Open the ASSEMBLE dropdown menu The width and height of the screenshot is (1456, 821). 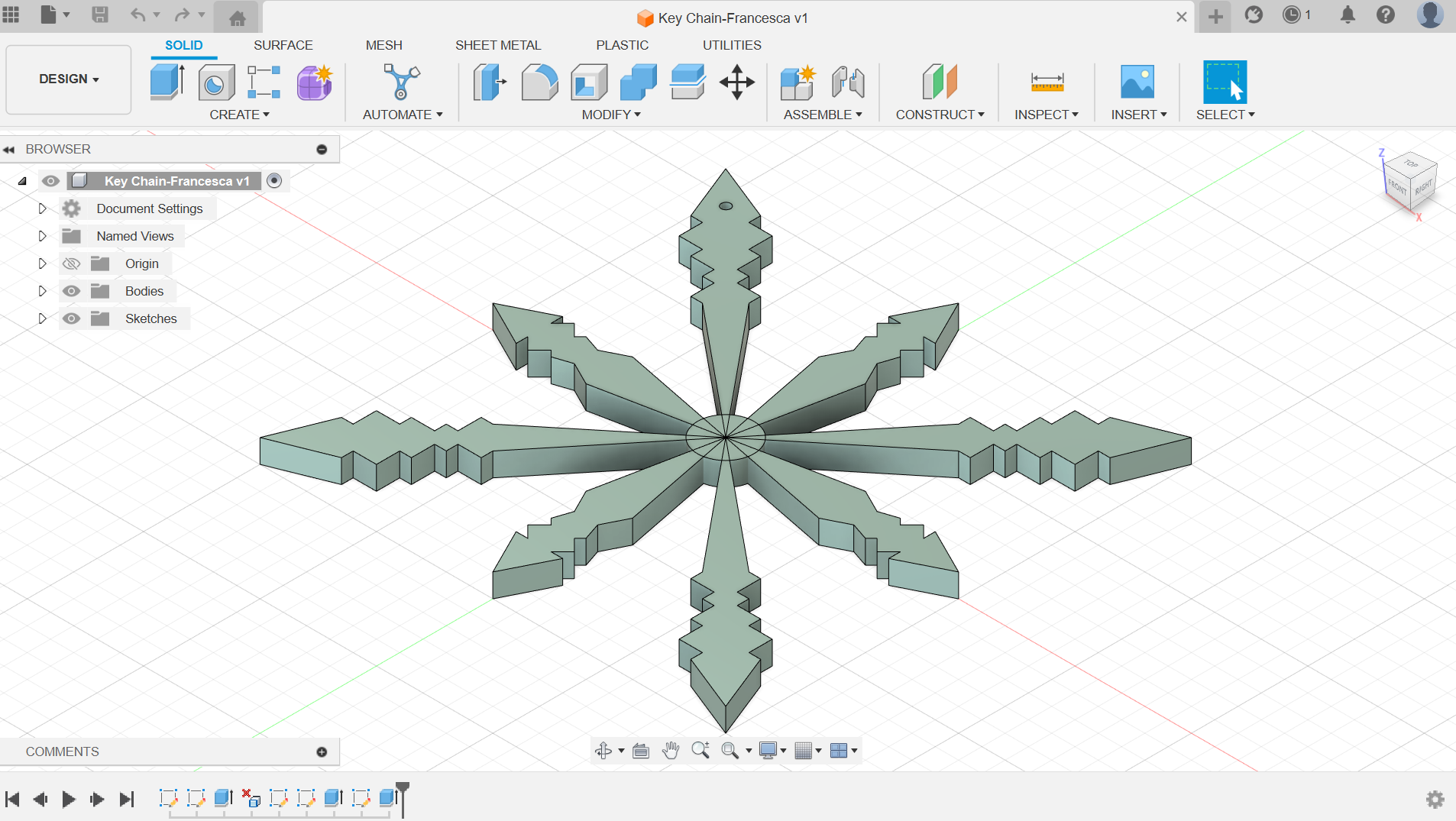[x=823, y=115]
